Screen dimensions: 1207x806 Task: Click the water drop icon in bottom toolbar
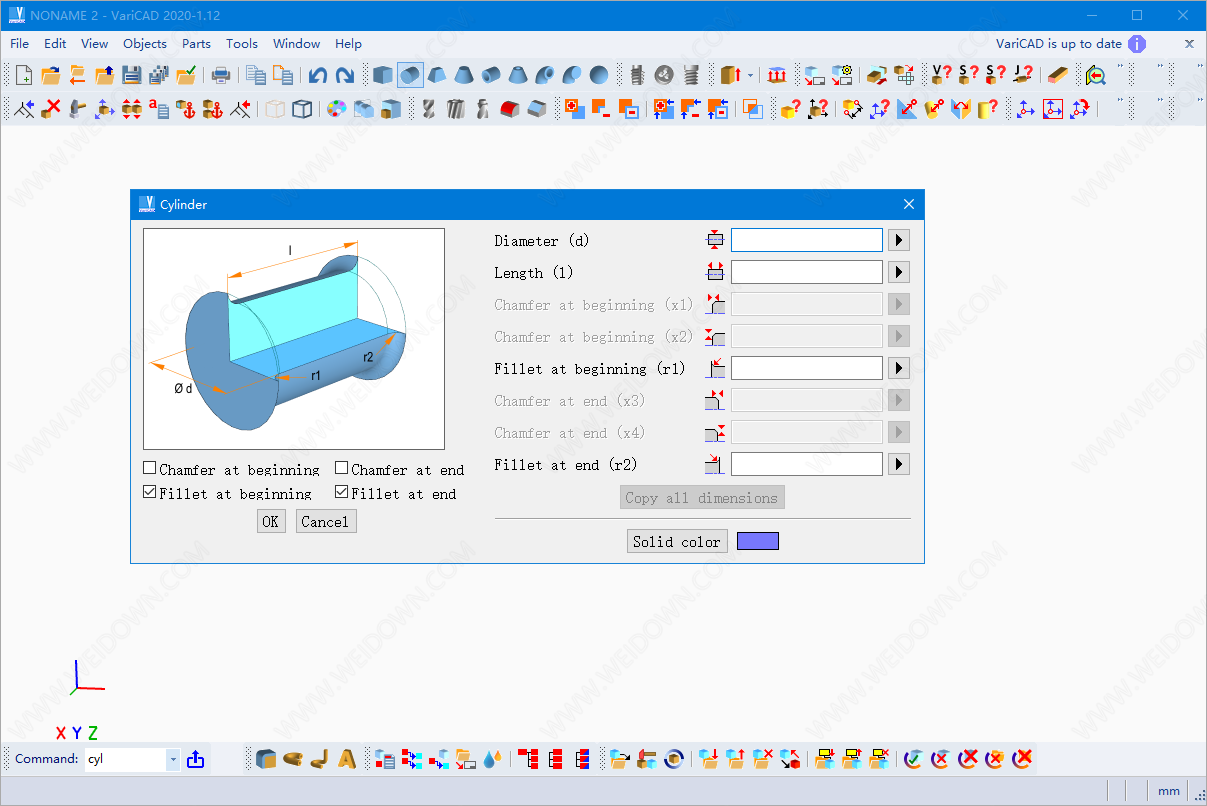tap(492, 759)
